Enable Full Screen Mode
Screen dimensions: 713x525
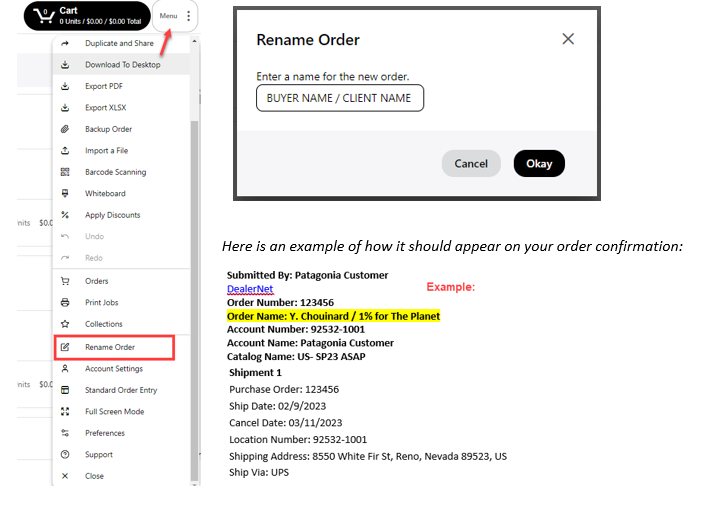tap(115, 411)
